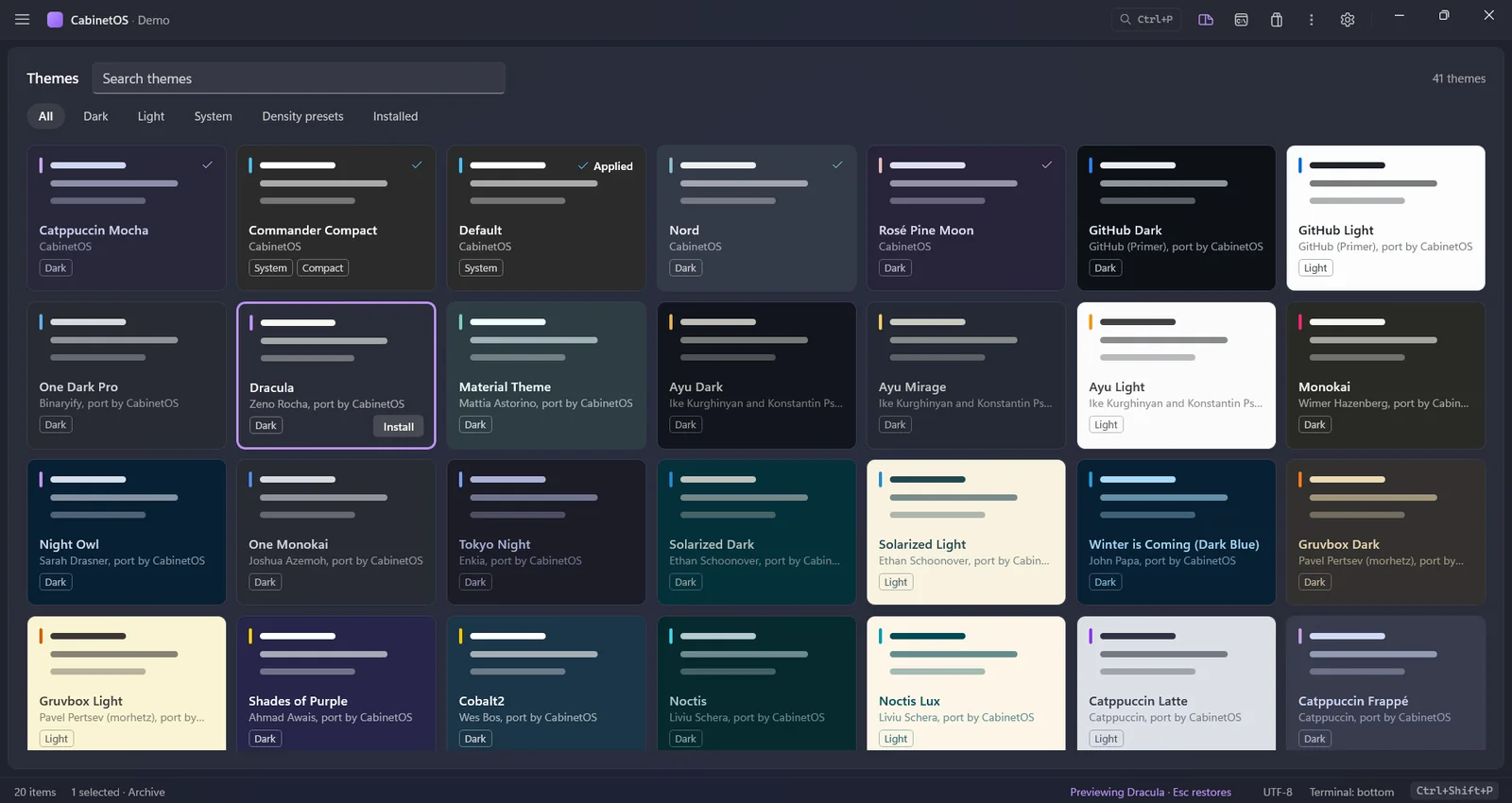
Task: Select the GitHub Dark theme card
Action: (1177, 218)
